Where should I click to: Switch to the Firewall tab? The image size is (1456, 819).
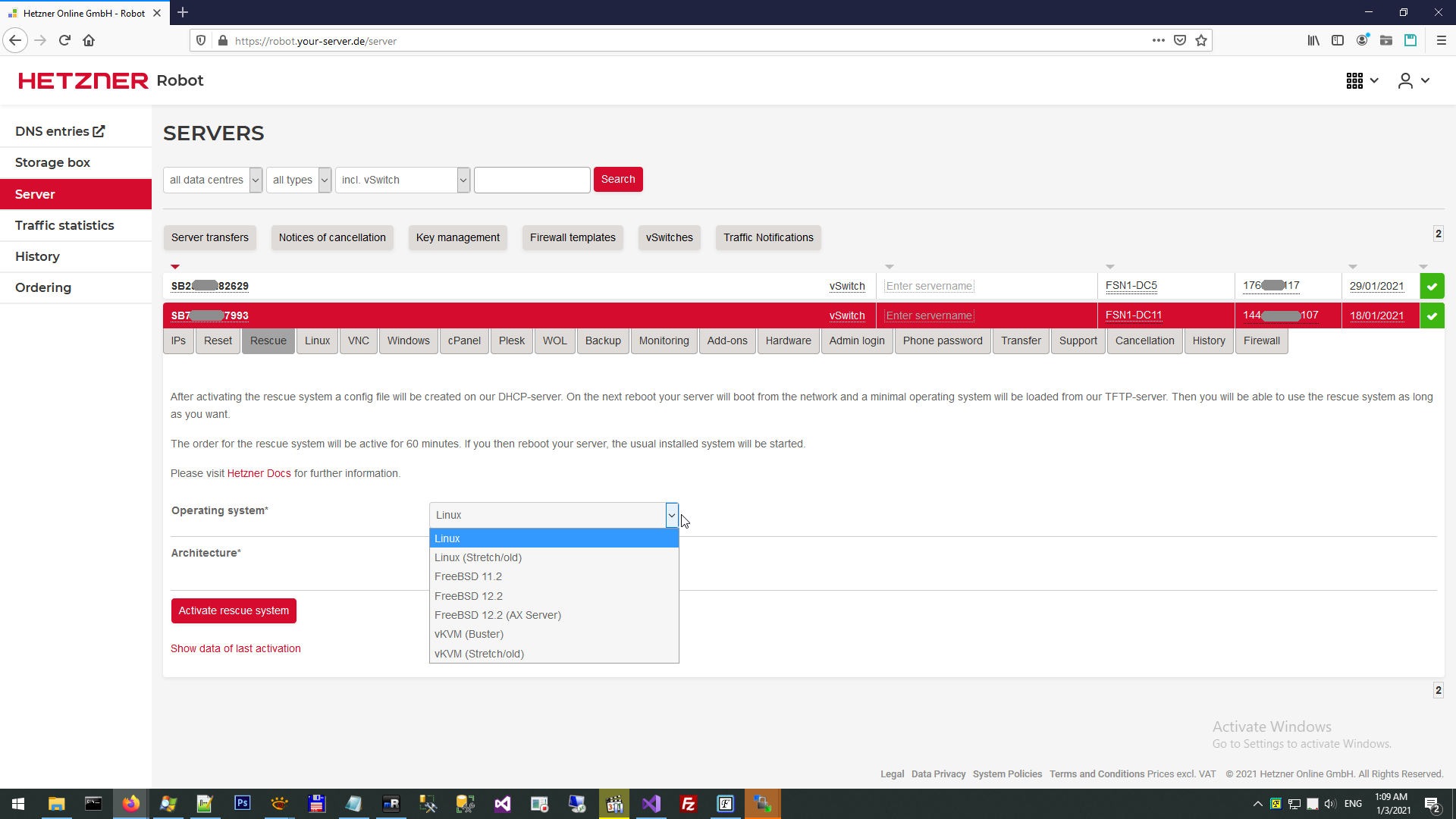tap(1261, 340)
